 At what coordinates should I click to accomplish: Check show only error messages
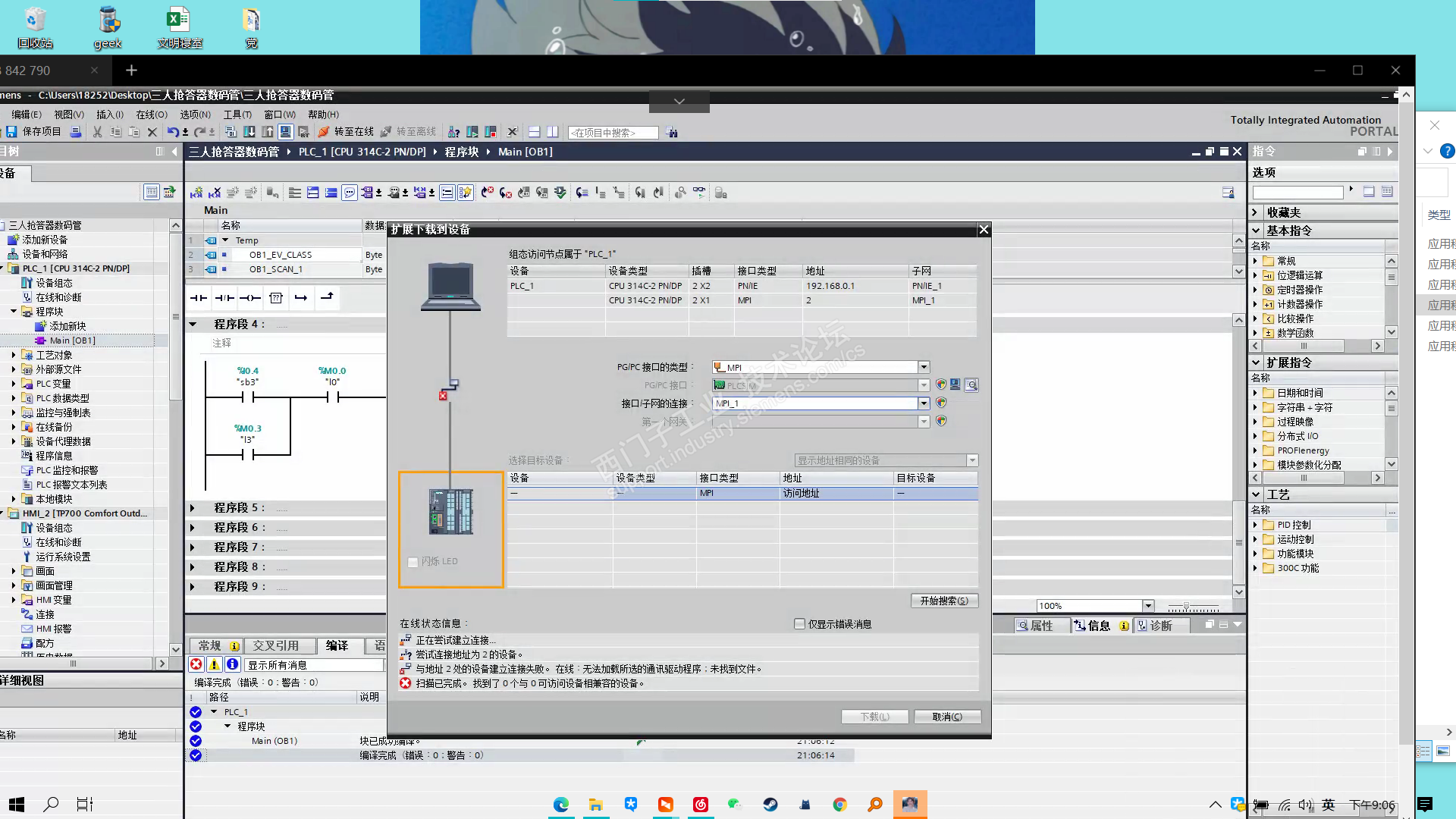point(799,624)
